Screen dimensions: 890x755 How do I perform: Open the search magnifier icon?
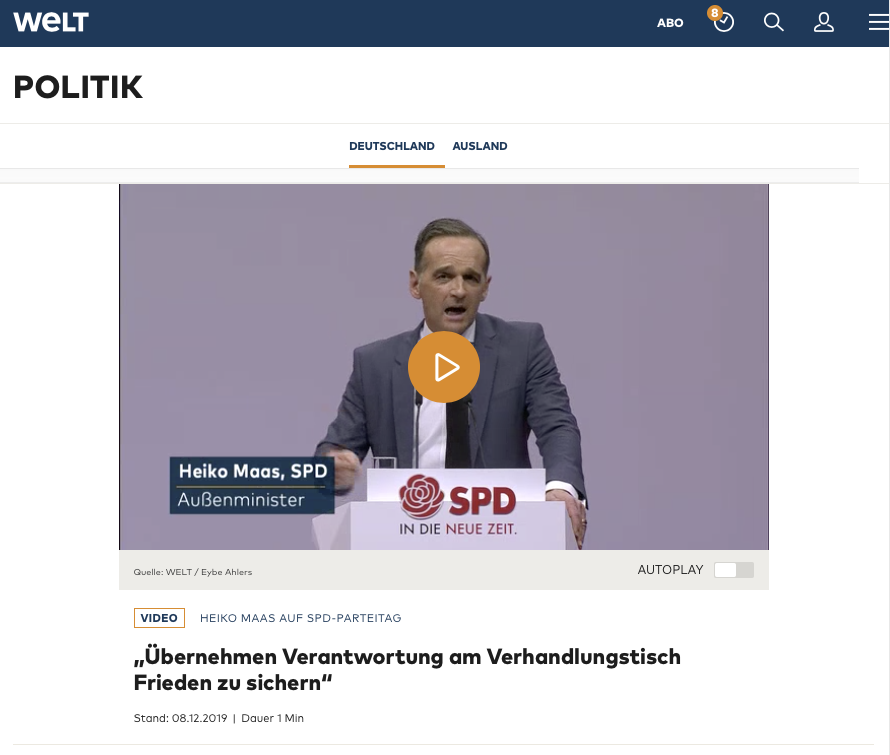point(774,23)
